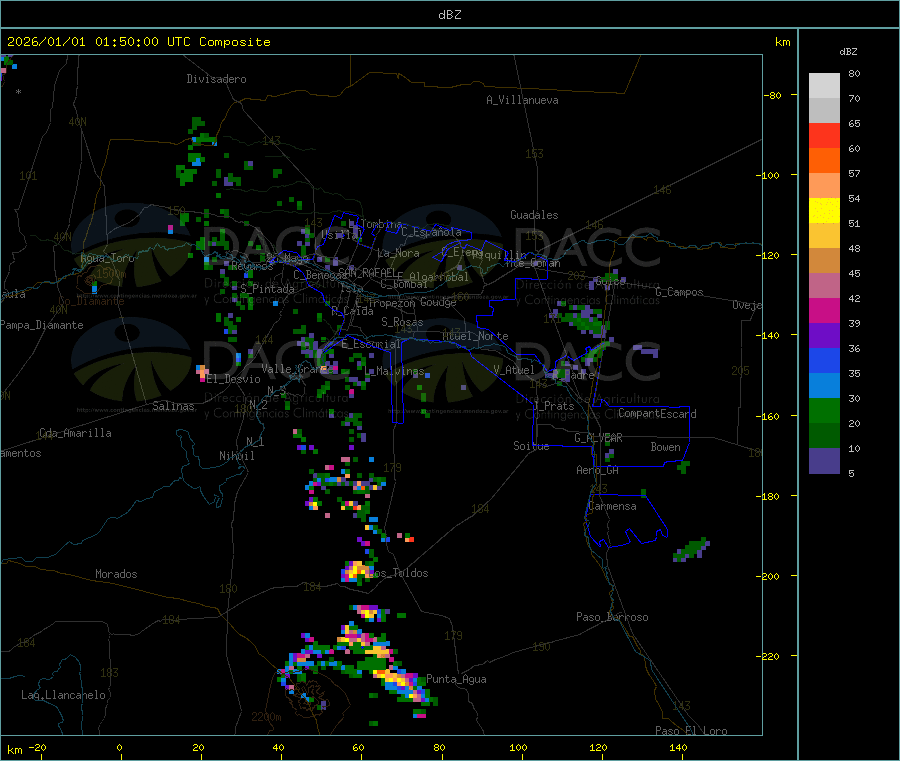Click the 5 value on the dBZ scale

pyautogui.click(x=851, y=473)
